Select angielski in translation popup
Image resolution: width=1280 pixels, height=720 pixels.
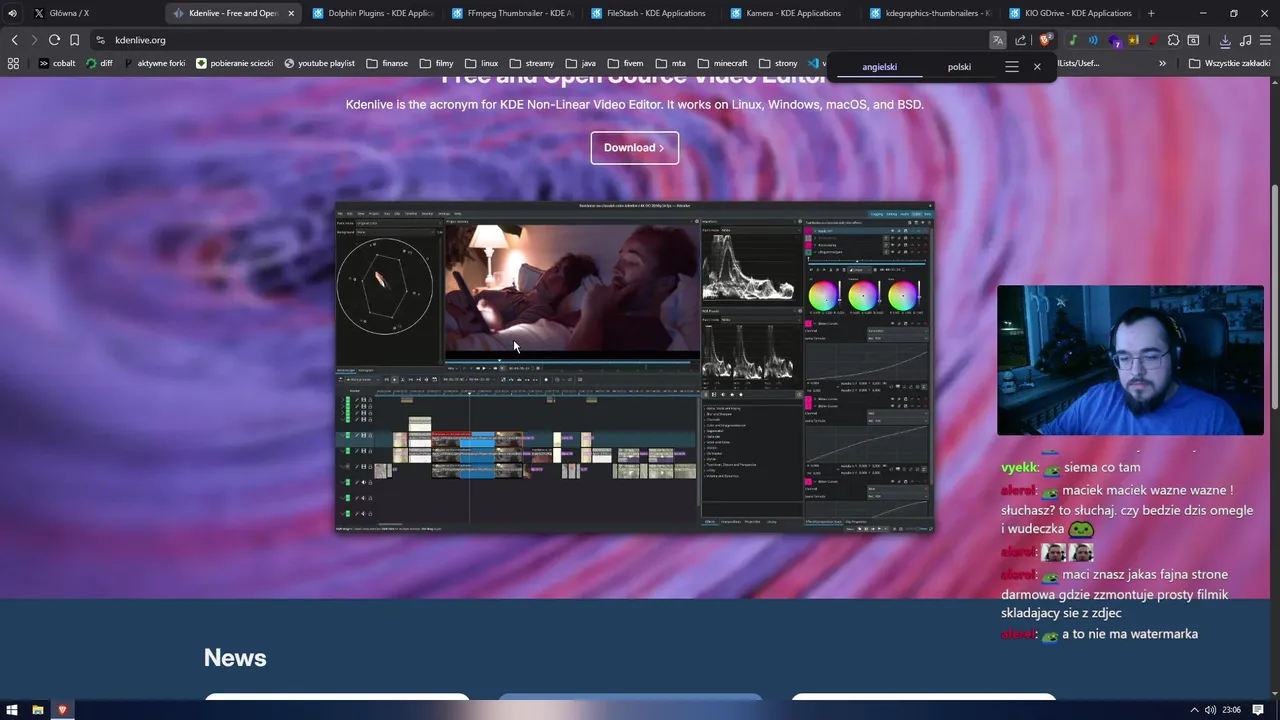[880, 67]
